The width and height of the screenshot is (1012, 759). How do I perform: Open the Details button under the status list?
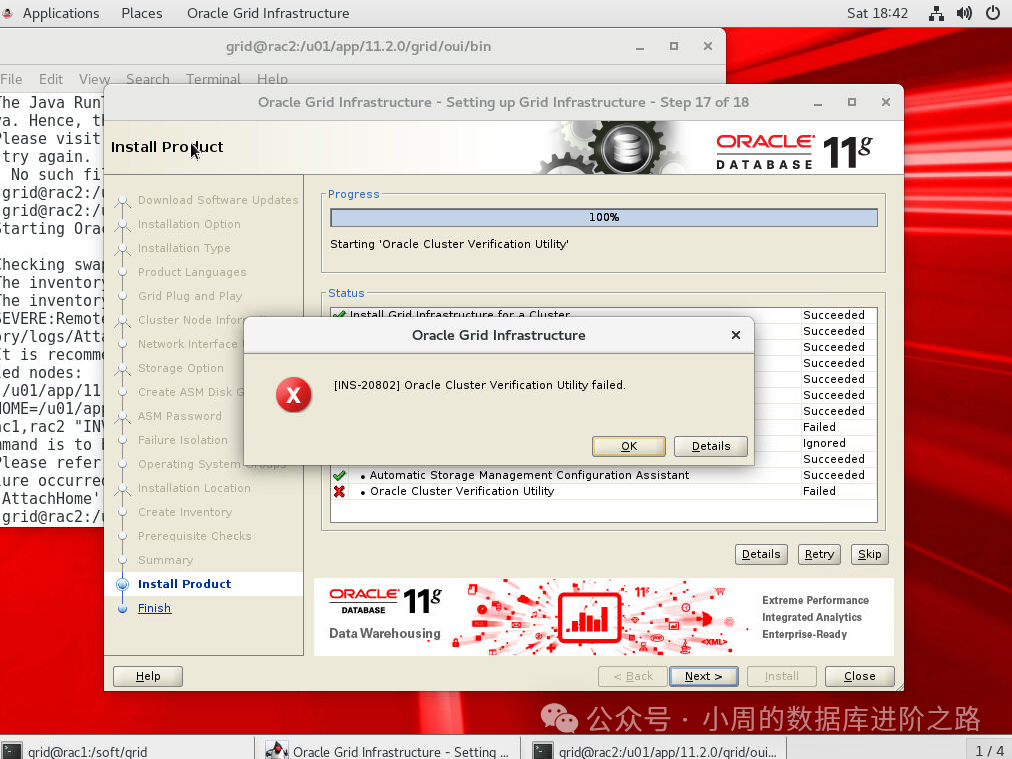pyautogui.click(x=761, y=554)
